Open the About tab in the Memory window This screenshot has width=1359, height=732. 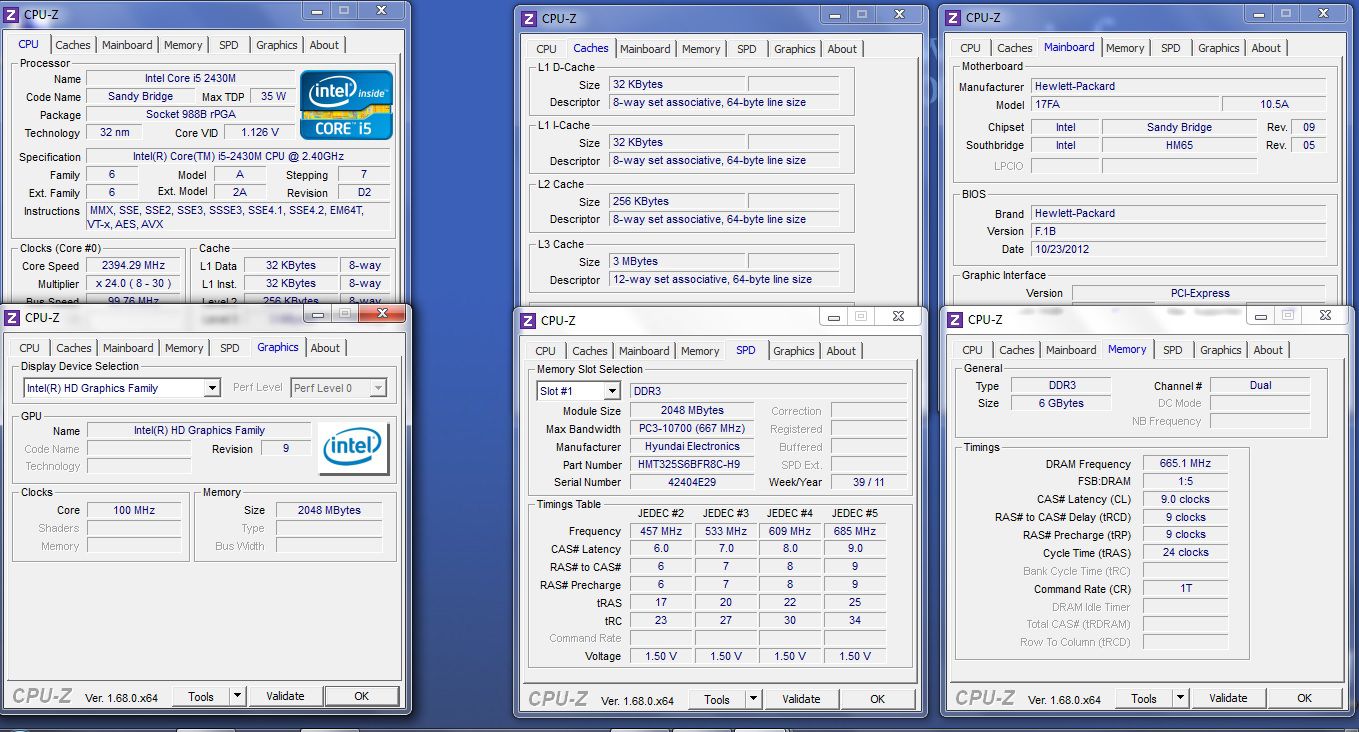tap(1268, 350)
